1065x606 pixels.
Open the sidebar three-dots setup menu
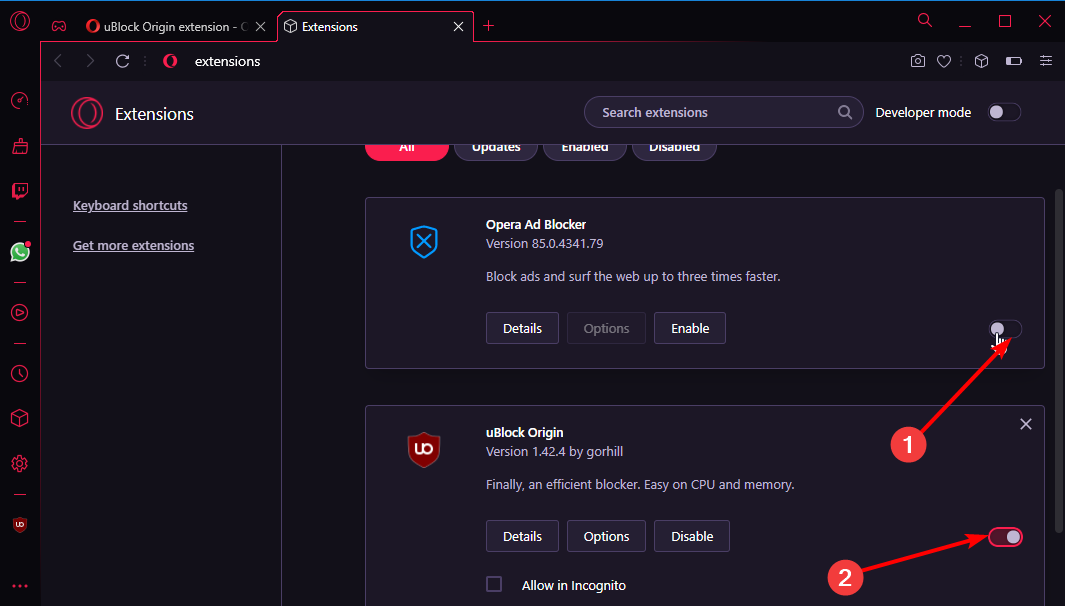(x=20, y=586)
